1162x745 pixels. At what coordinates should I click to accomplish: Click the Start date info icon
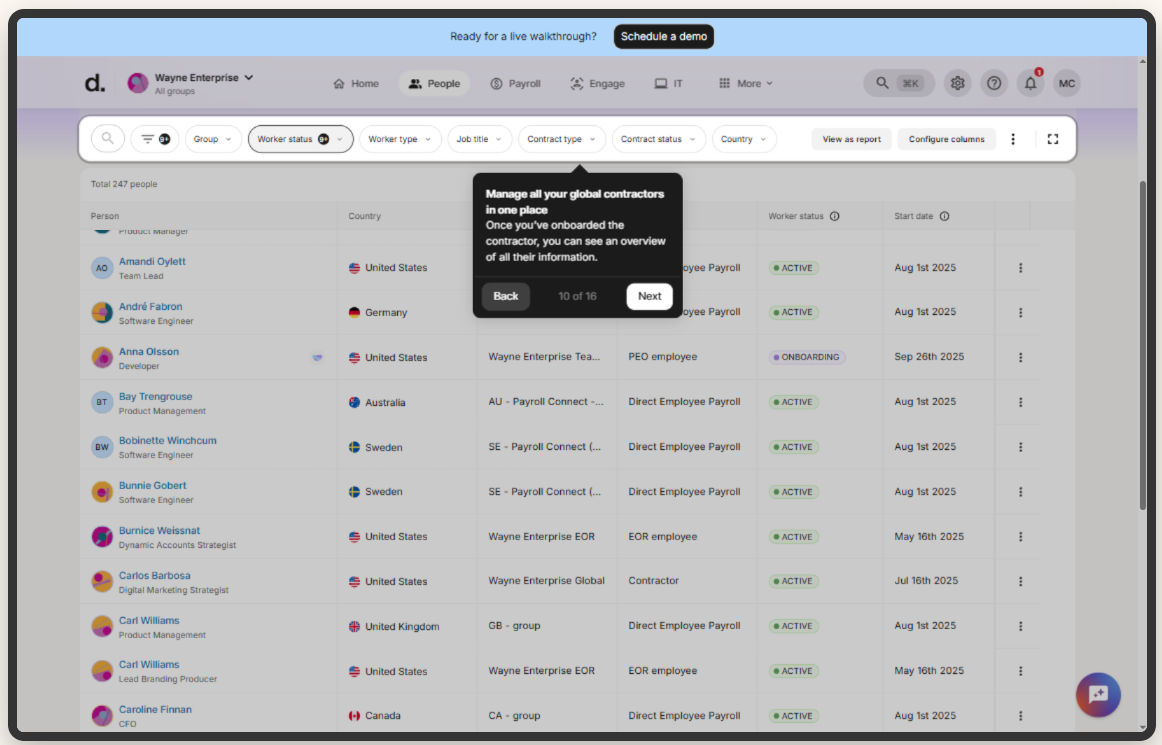point(944,216)
